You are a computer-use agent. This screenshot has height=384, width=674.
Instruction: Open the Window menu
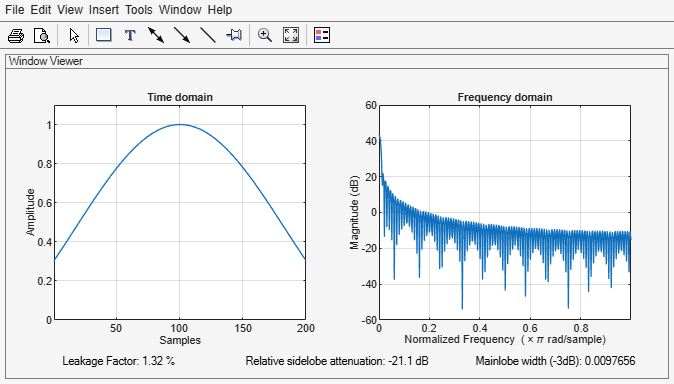click(180, 9)
